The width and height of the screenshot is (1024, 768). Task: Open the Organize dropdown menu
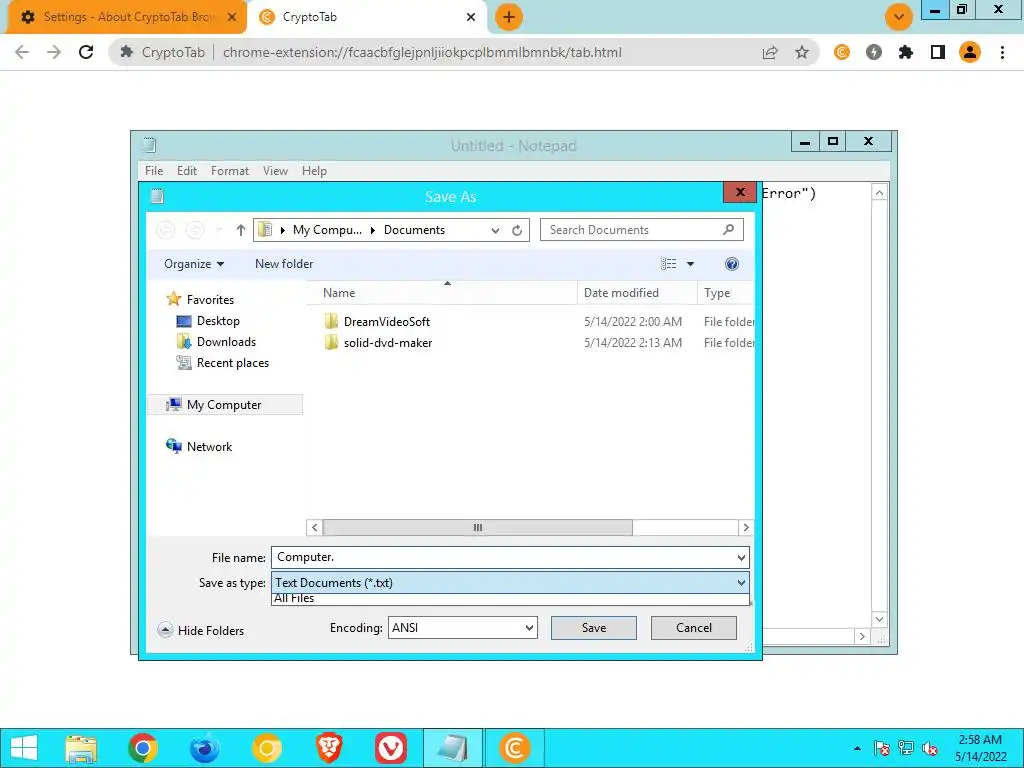(194, 264)
